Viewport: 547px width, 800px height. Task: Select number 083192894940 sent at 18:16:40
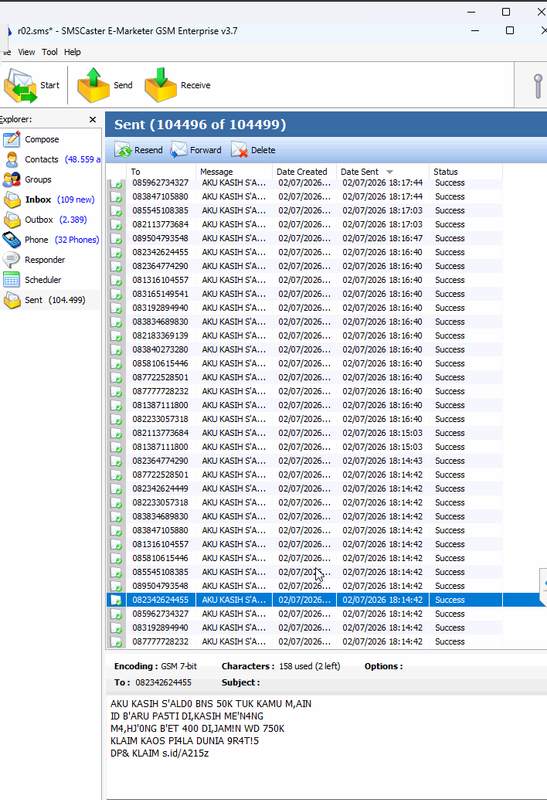pyautogui.click(x=160, y=308)
